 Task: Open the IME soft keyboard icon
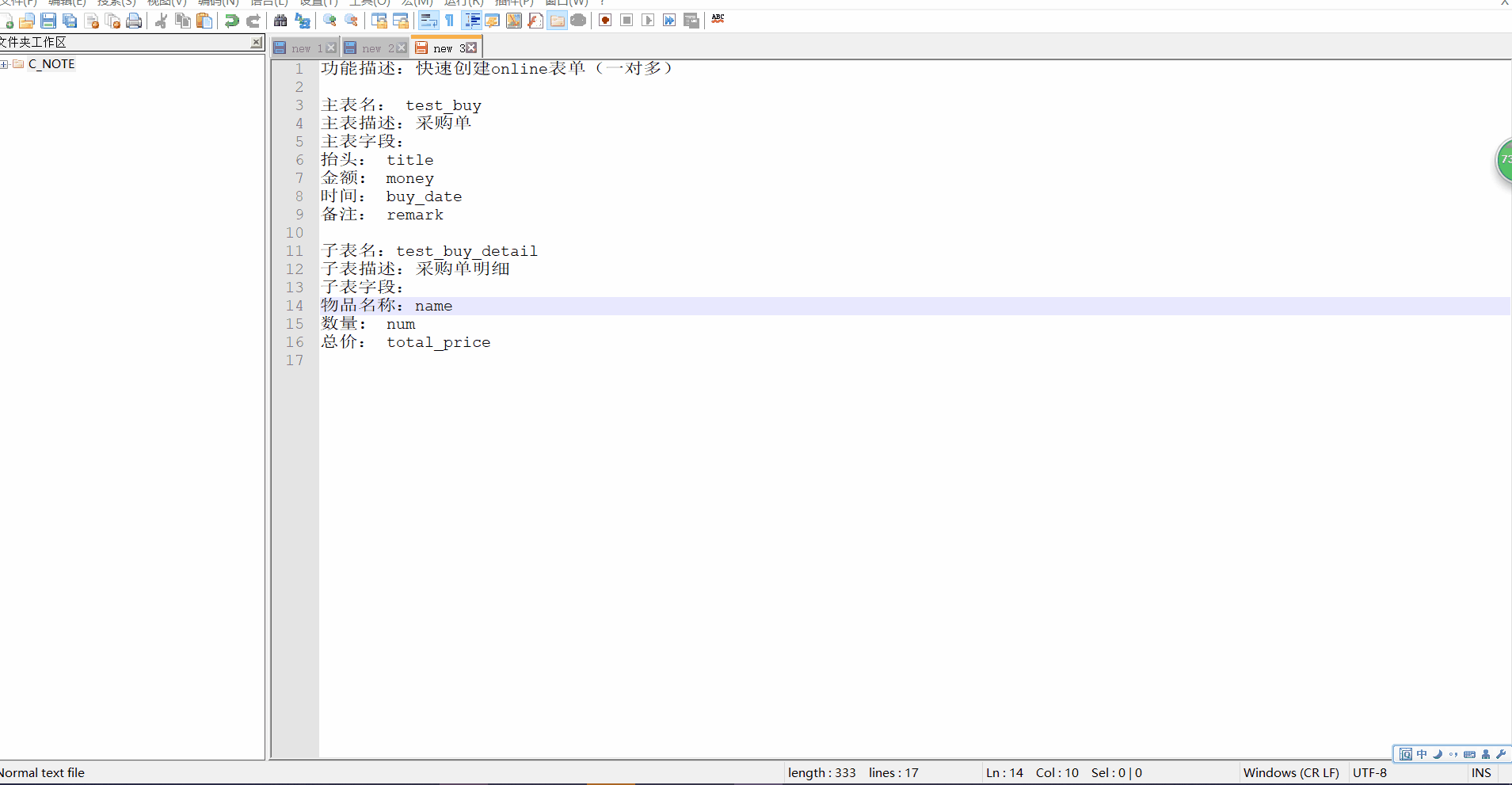(1470, 754)
